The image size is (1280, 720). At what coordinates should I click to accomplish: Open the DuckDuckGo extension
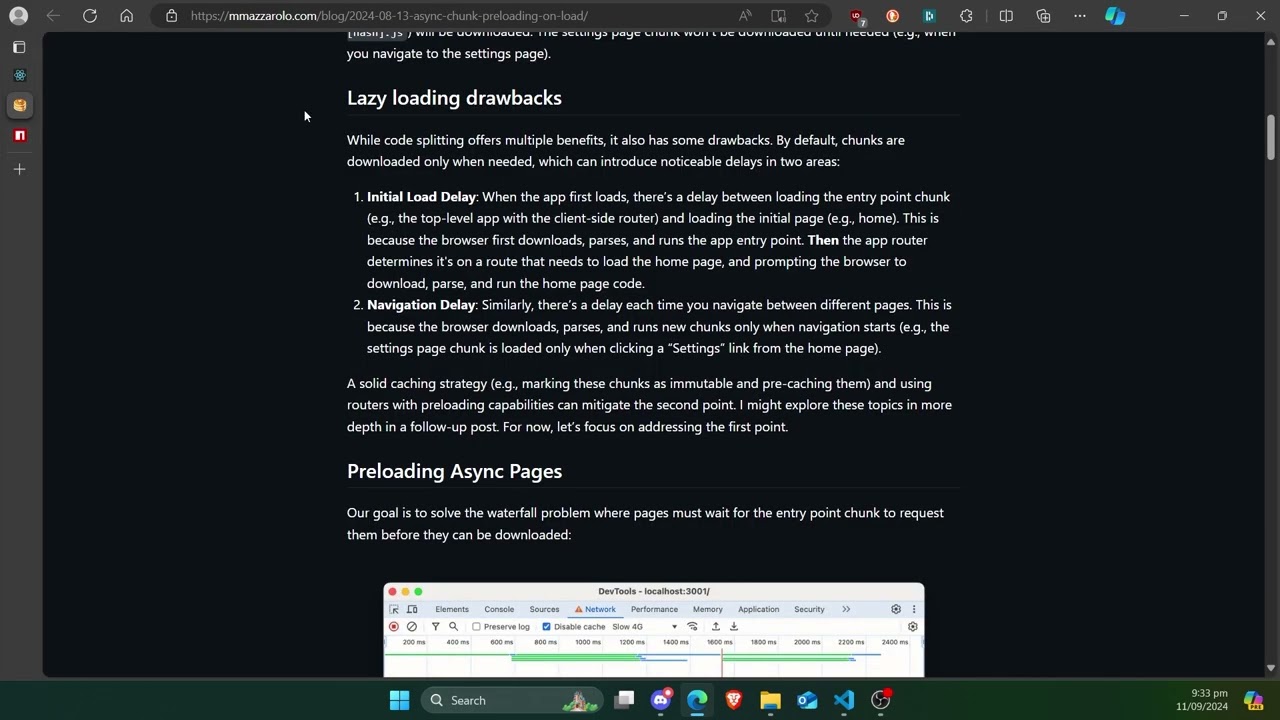click(892, 16)
